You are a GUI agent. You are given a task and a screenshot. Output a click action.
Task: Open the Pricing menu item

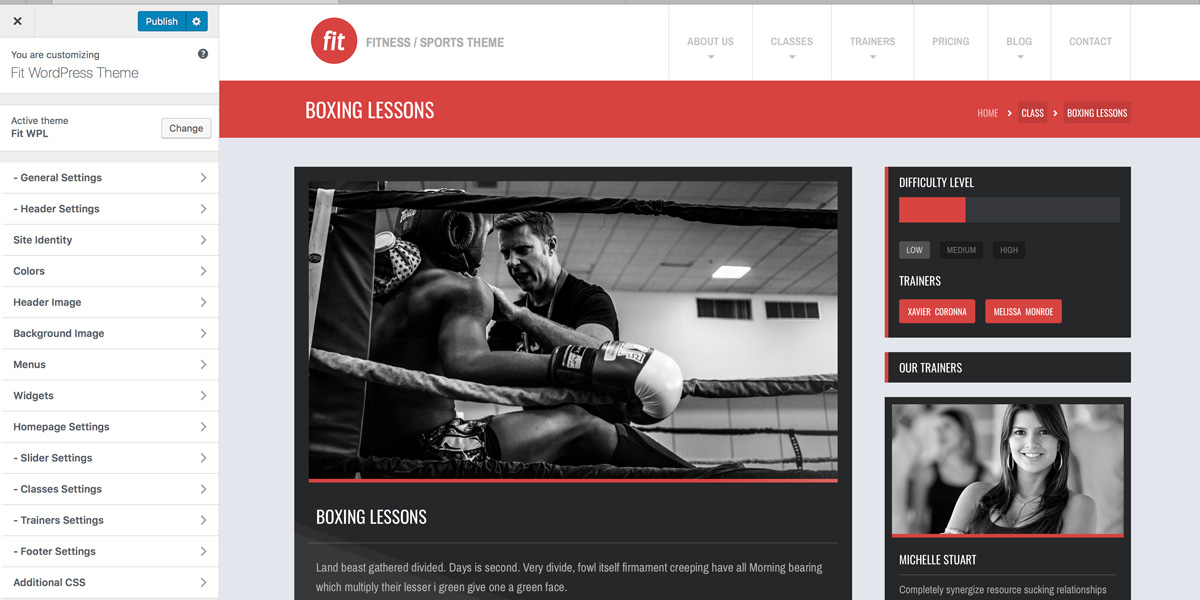[x=950, y=42]
